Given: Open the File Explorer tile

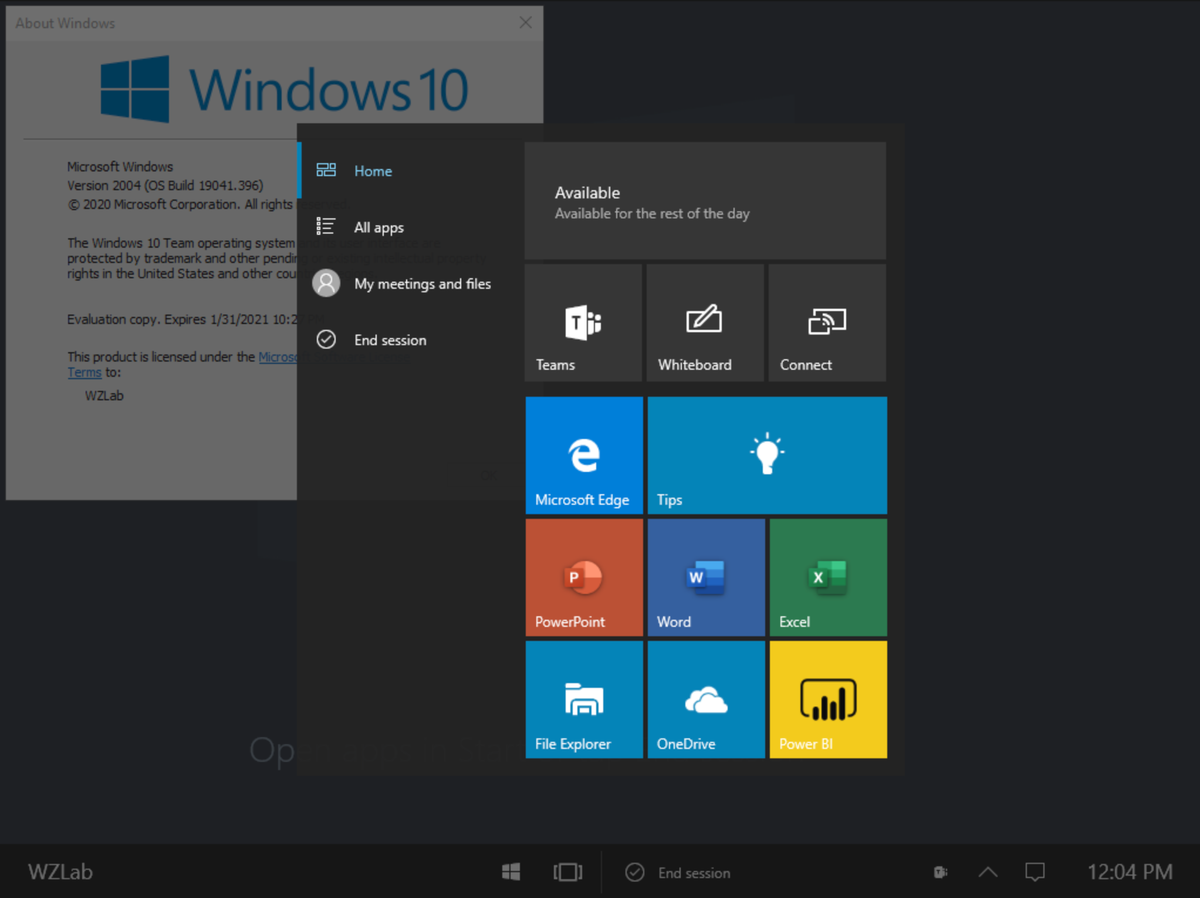Looking at the screenshot, I should pyautogui.click(x=584, y=699).
